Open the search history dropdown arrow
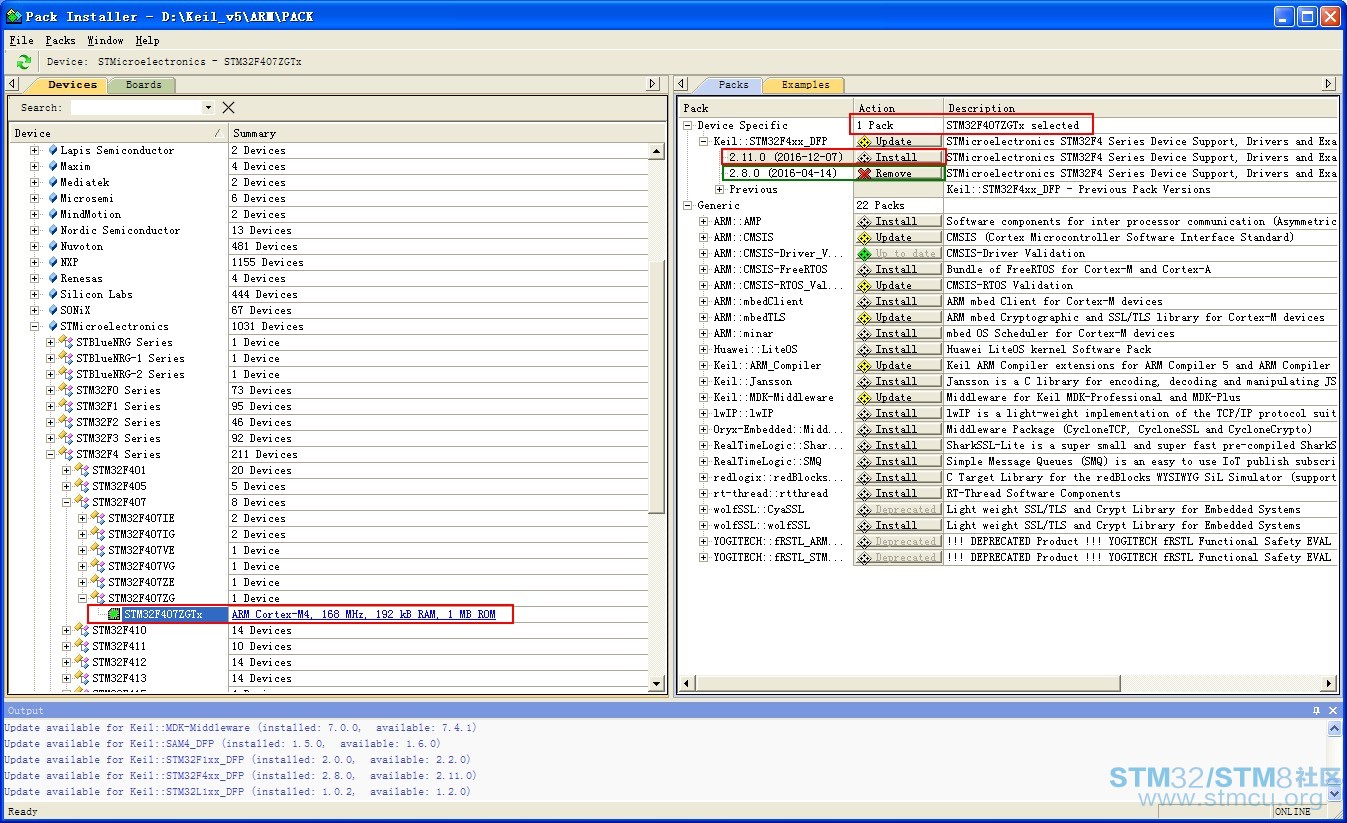 coord(208,107)
